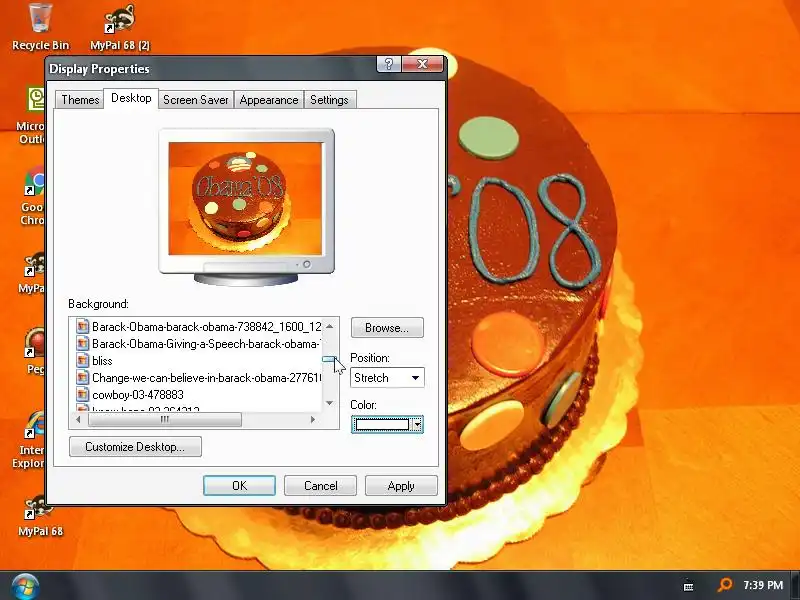Click the monitor wallpaper preview image
This screenshot has height=600, width=800.
click(245, 198)
